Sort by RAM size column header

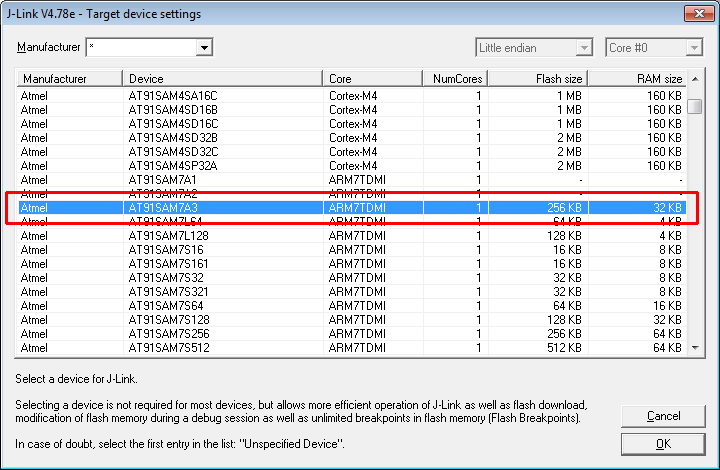pyautogui.click(x=638, y=78)
